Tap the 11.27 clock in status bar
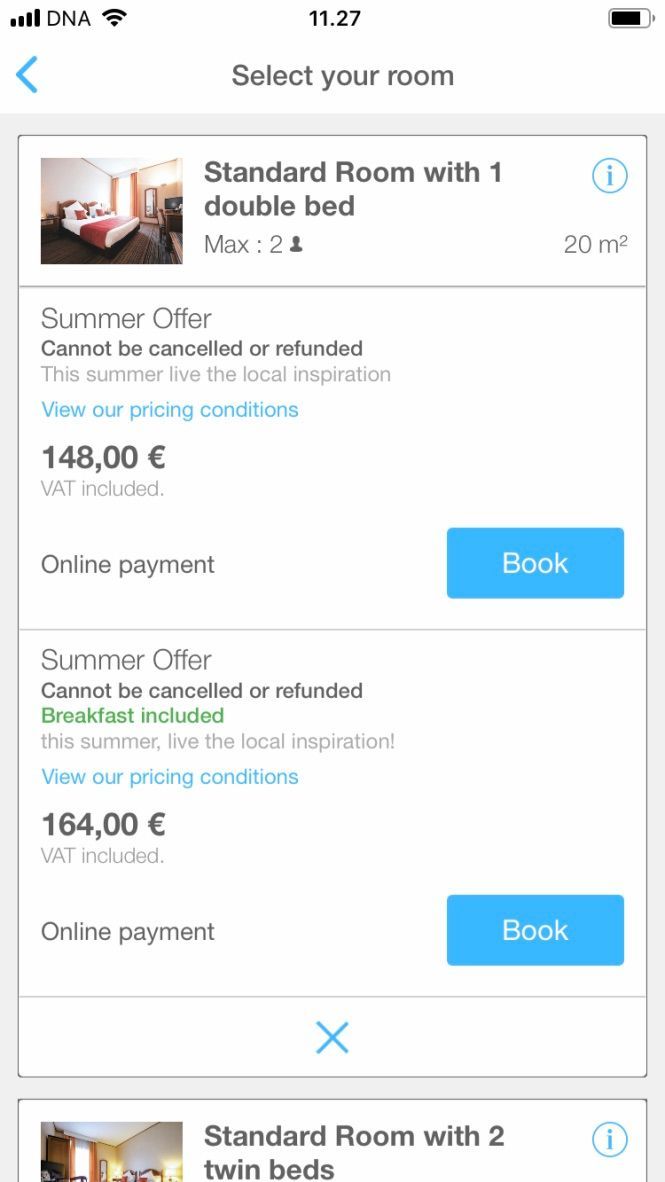The height and width of the screenshot is (1182, 665). point(334,18)
